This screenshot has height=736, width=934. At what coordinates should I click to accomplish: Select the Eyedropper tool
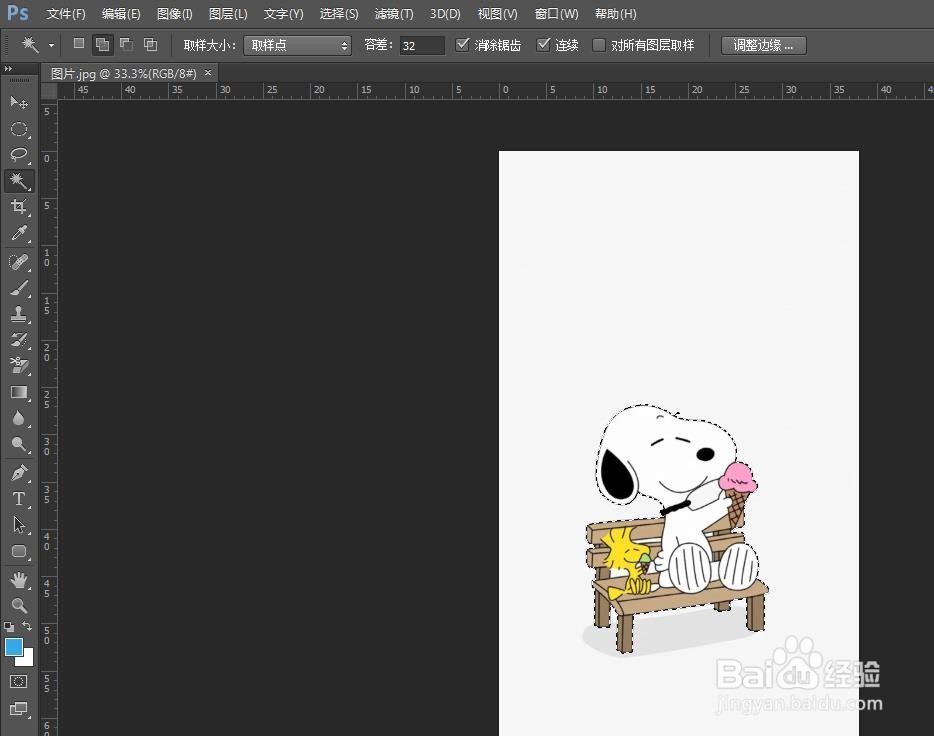(19, 233)
